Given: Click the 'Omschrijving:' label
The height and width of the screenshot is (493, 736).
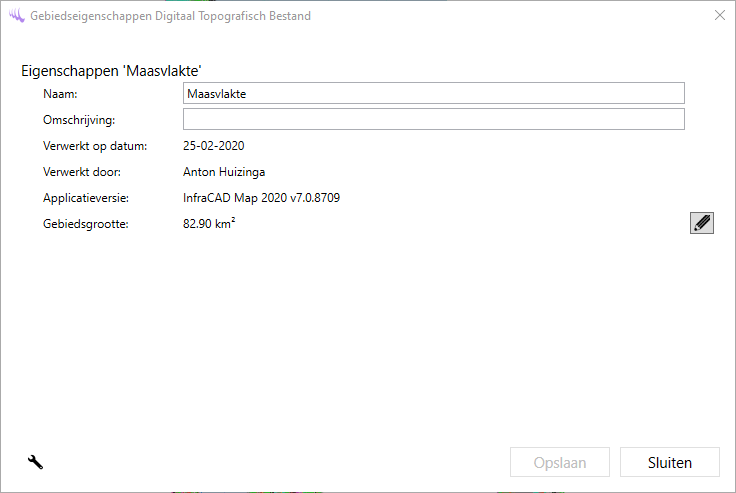Looking at the screenshot, I should [80, 120].
